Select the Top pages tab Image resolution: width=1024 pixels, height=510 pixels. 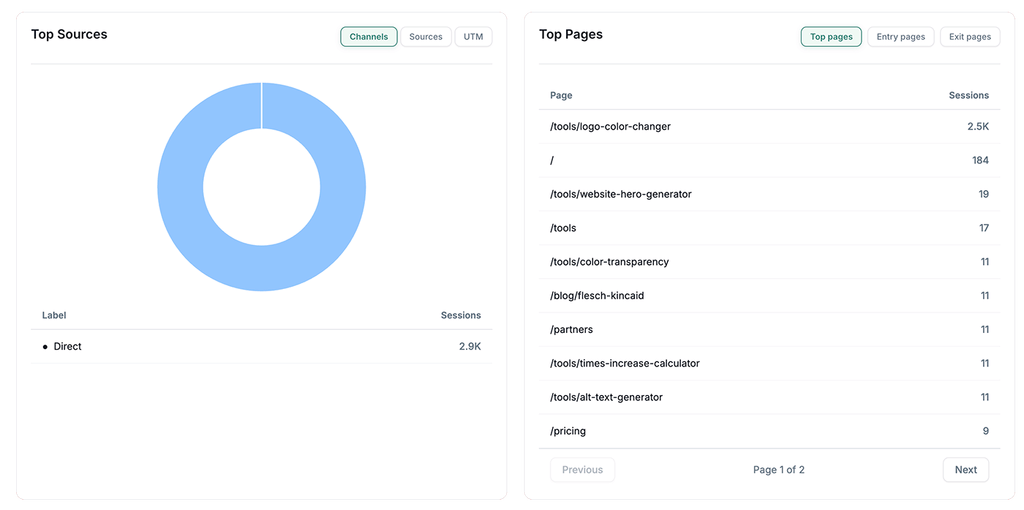[x=831, y=37]
